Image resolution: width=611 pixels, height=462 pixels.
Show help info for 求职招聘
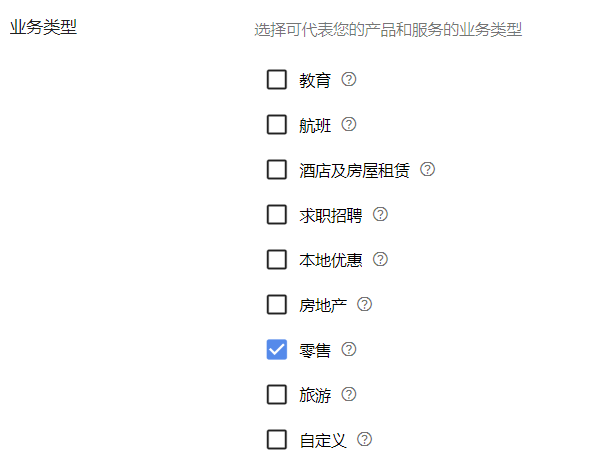[380, 214]
